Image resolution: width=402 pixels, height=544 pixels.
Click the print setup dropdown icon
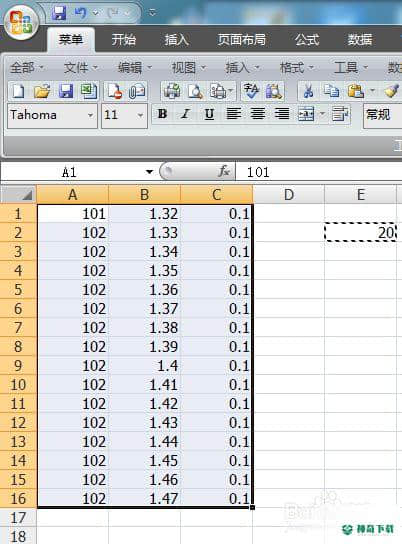[221, 91]
